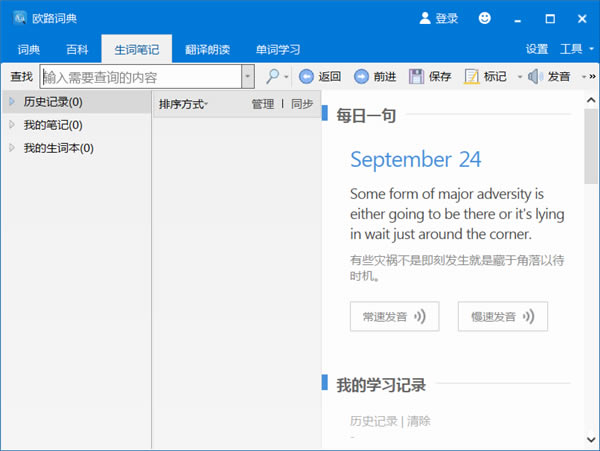Image resolution: width=600 pixels, height=451 pixels.
Task: Click the magnifier search icon
Action: tap(272, 77)
